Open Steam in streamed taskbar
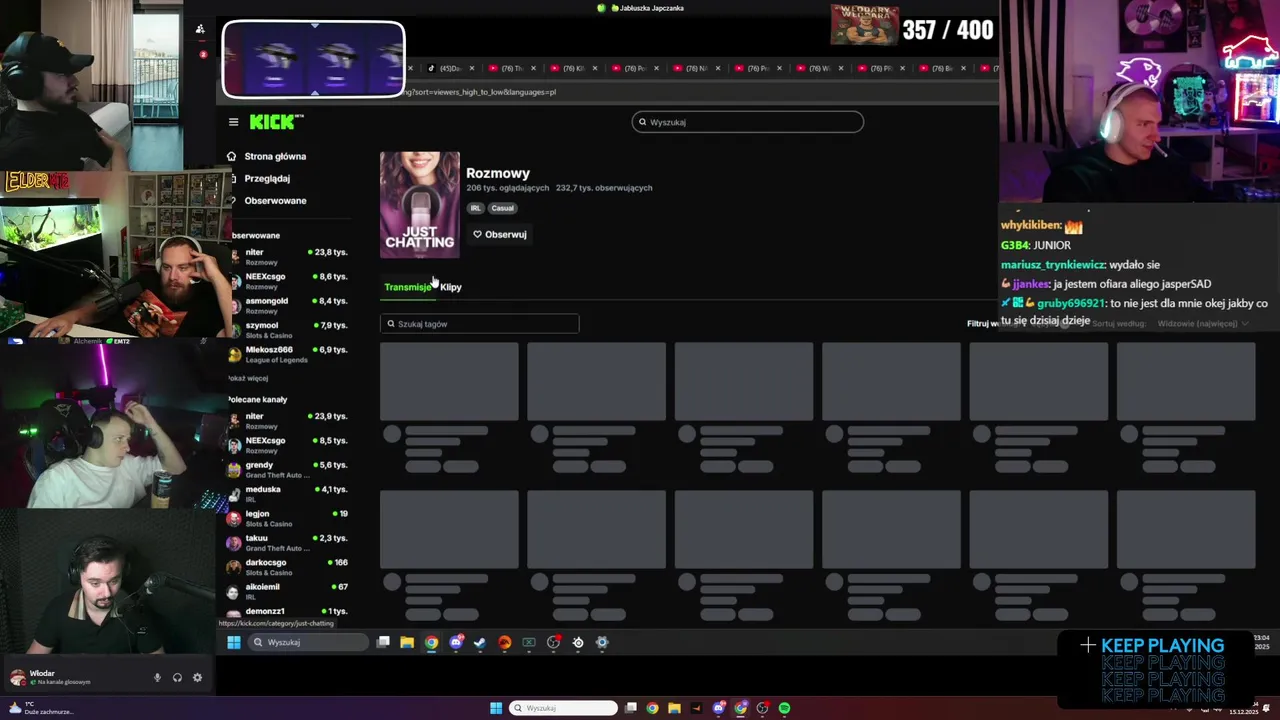 [480, 642]
